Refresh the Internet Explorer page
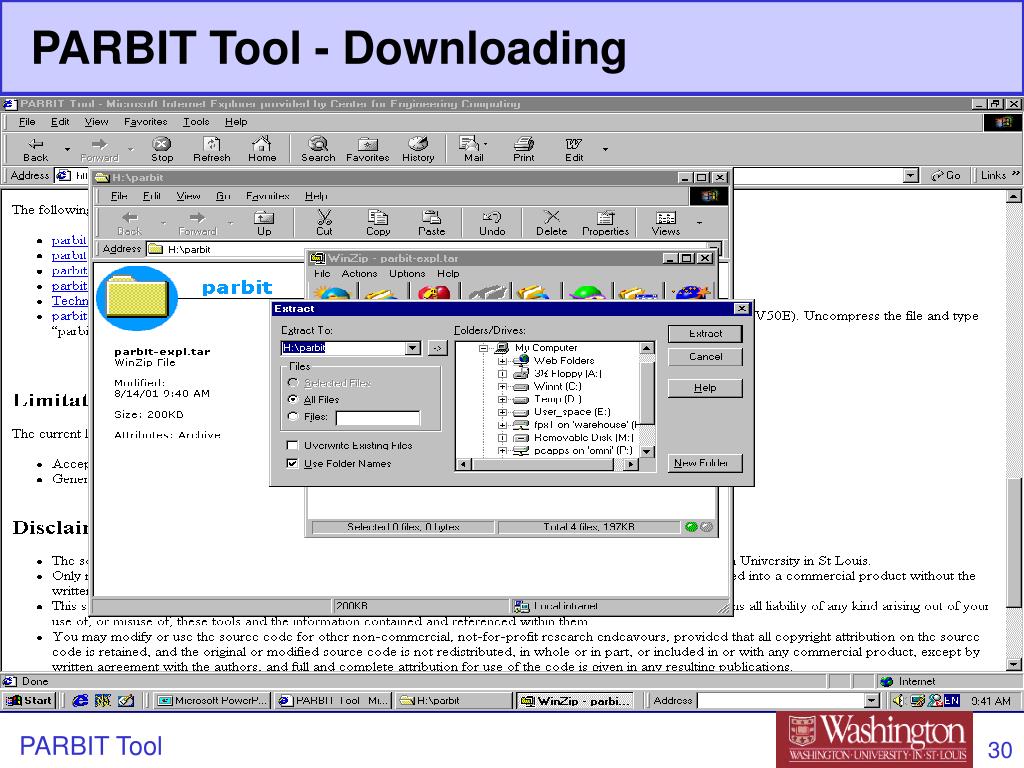 (212, 150)
